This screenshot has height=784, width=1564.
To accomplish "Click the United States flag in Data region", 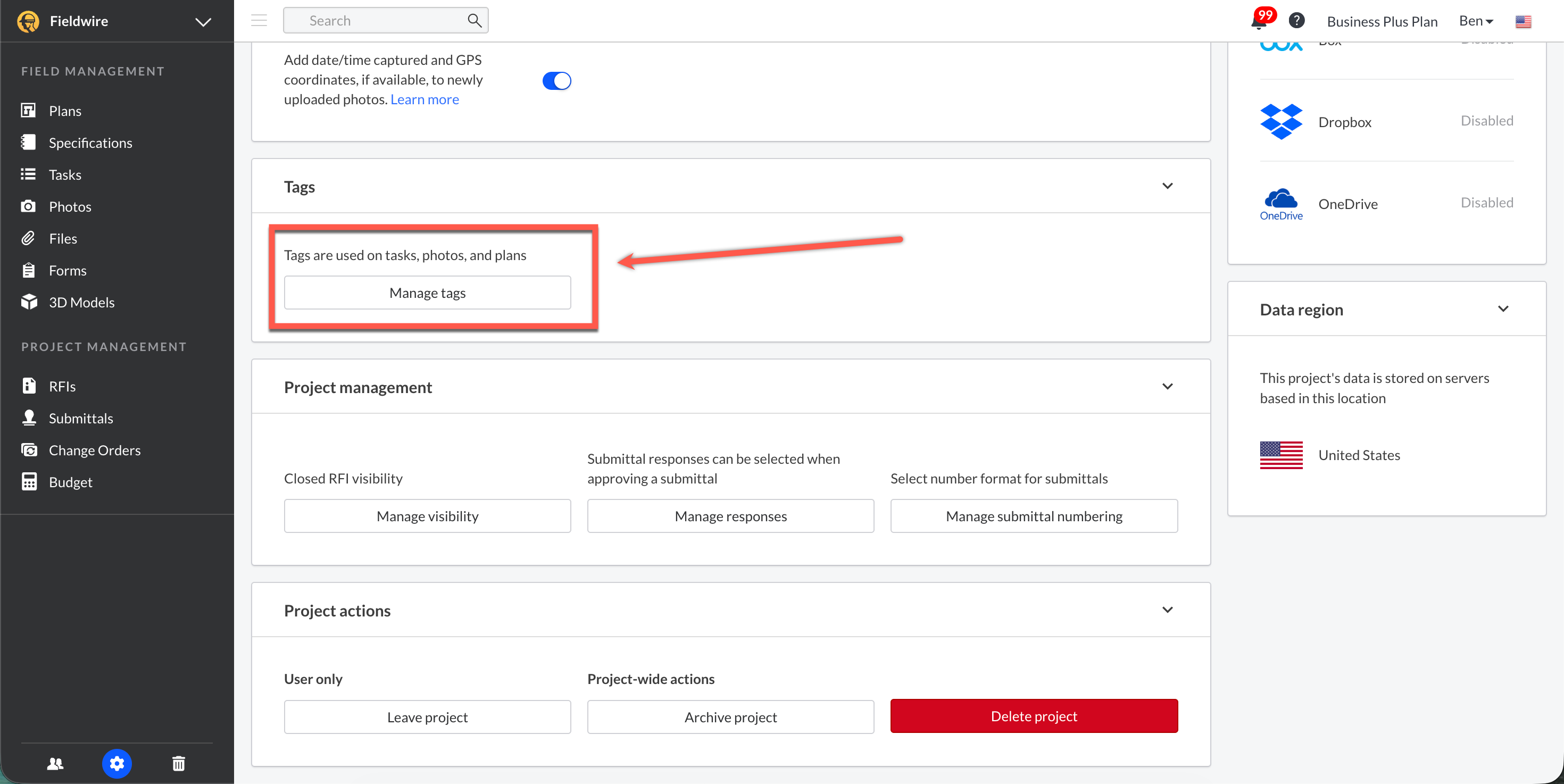I will pos(1281,455).
